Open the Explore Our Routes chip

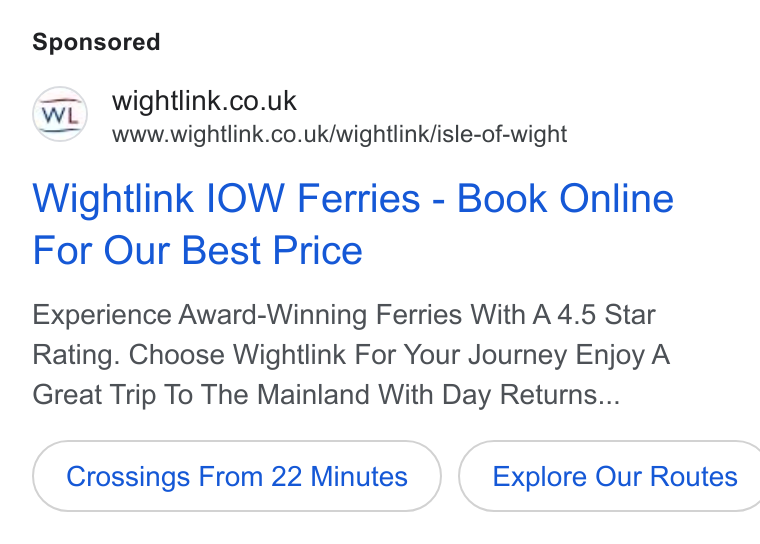[610, 476]
